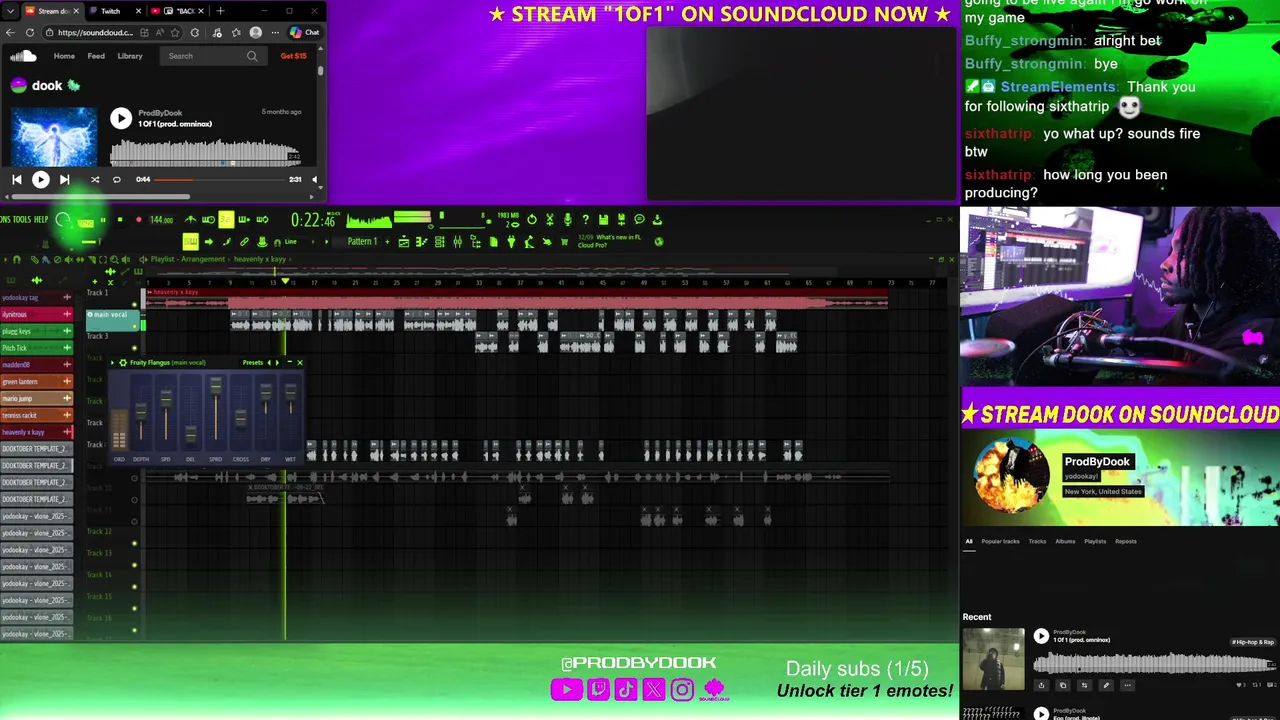Close the Fruity Flangus plugin window

299,362
